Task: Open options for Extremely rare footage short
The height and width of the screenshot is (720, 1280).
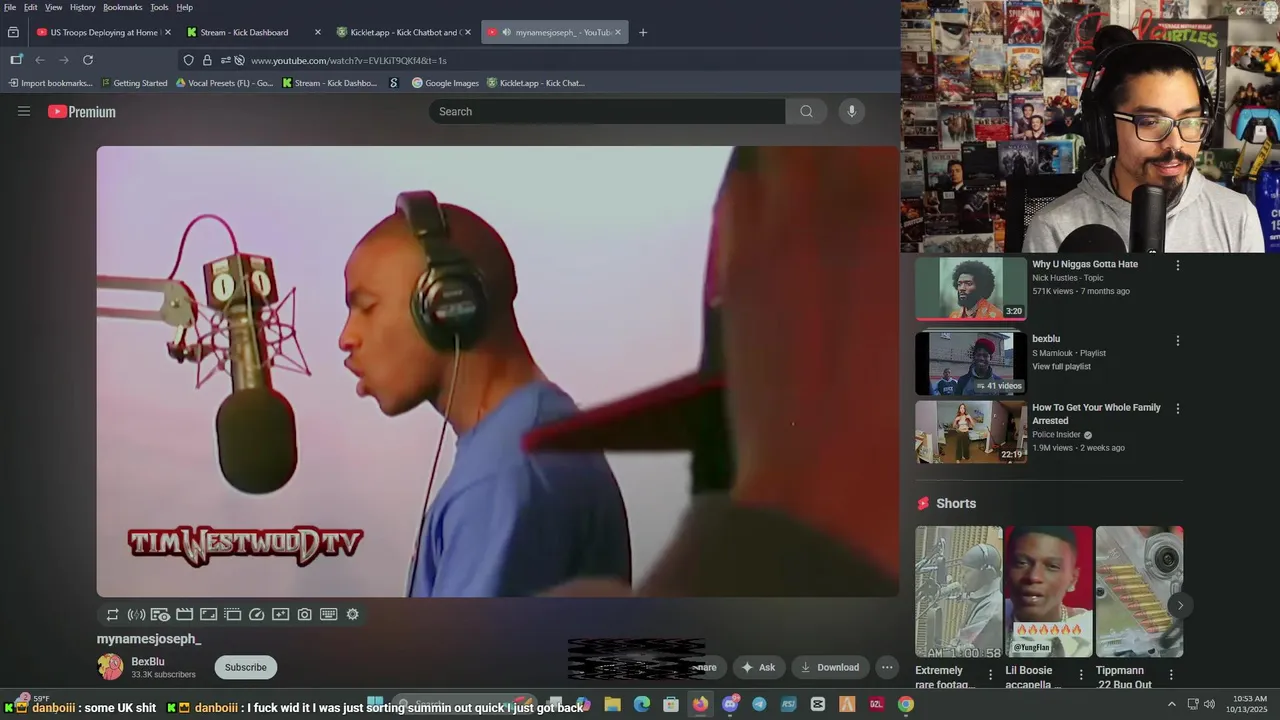Action: [x=990, y=675]
